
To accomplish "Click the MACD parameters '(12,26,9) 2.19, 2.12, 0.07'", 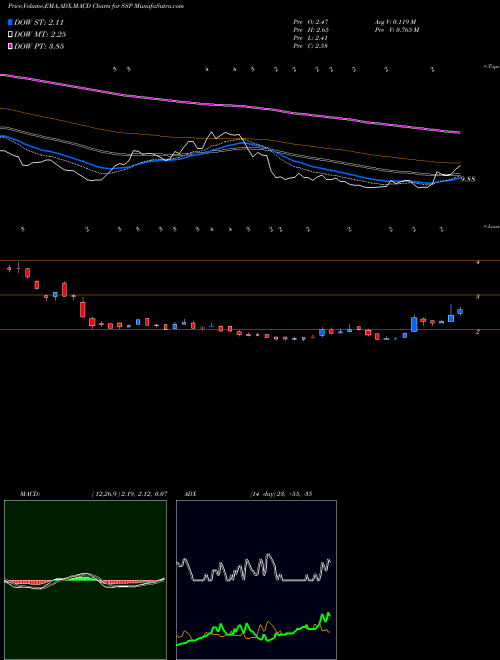I will [130, 494].
